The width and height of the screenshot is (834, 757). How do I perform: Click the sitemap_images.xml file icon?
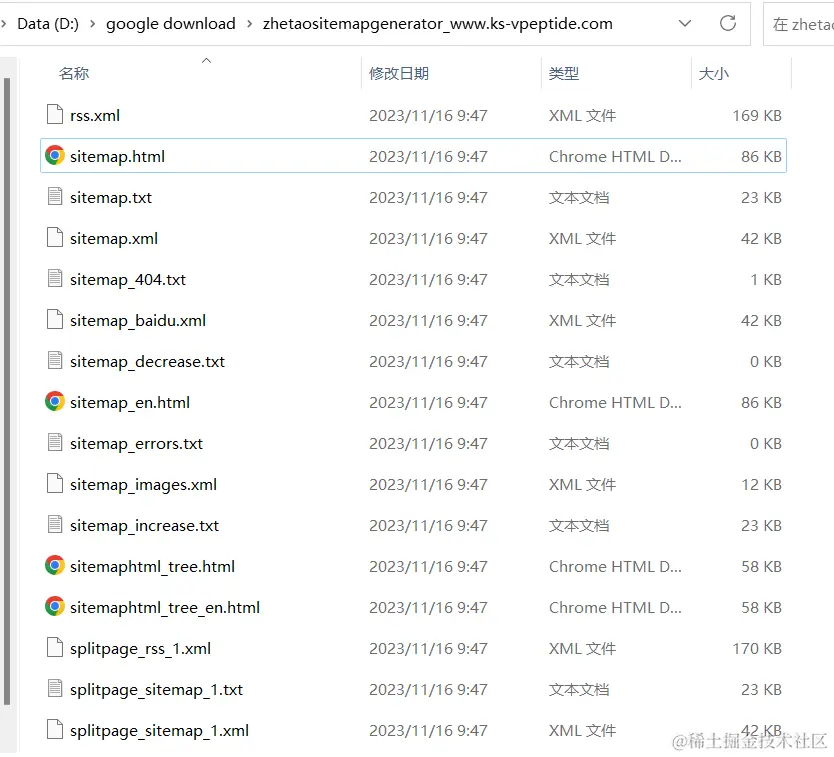point(55,483)
